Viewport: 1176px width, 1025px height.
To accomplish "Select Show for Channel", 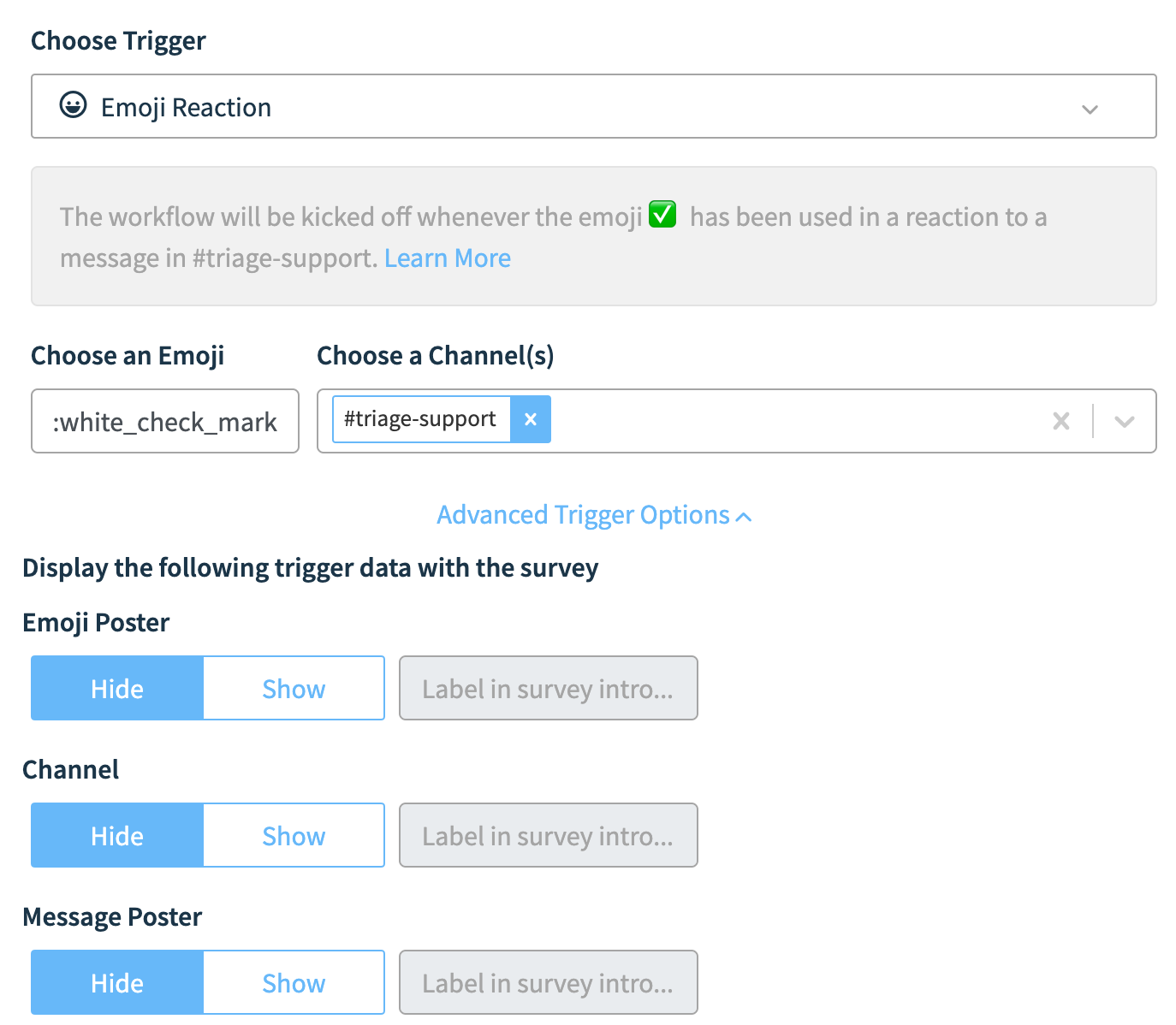I will 294,835.
